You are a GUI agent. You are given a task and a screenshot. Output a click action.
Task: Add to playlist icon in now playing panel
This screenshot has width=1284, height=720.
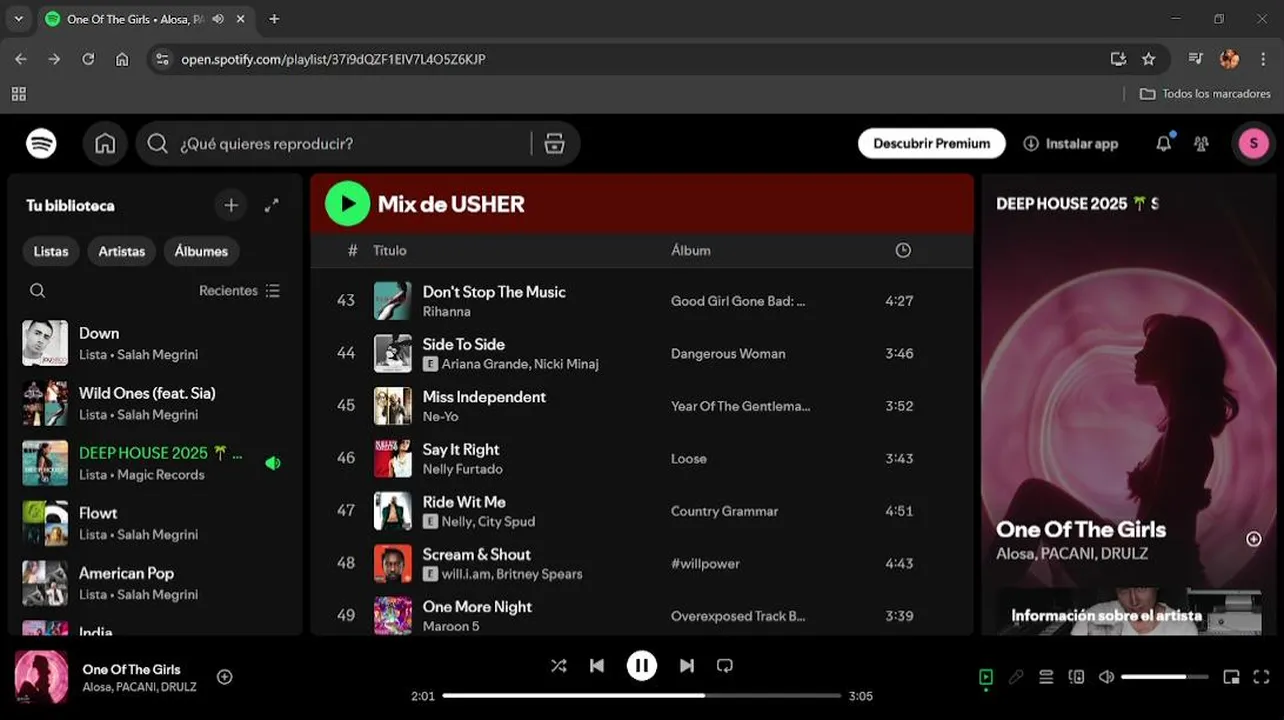point(1253,539)
